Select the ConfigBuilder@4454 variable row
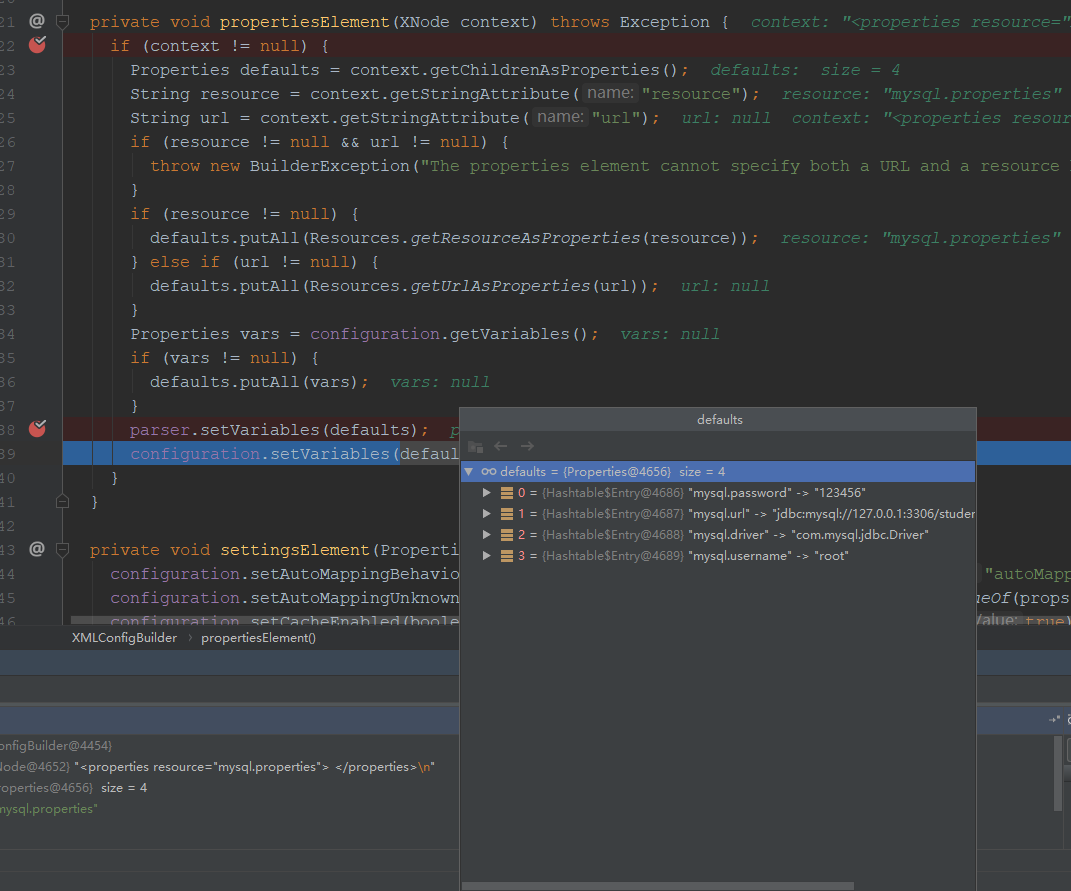This screenshot has width=1071, height=891. (230, 745)
